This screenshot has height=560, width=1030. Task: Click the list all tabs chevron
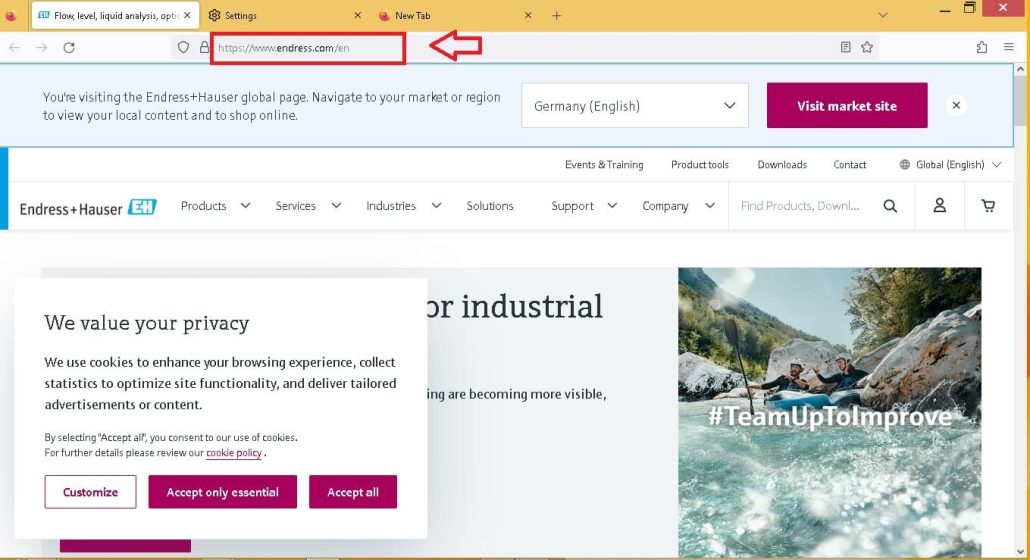pyautogui.click(x=883, y=15)
